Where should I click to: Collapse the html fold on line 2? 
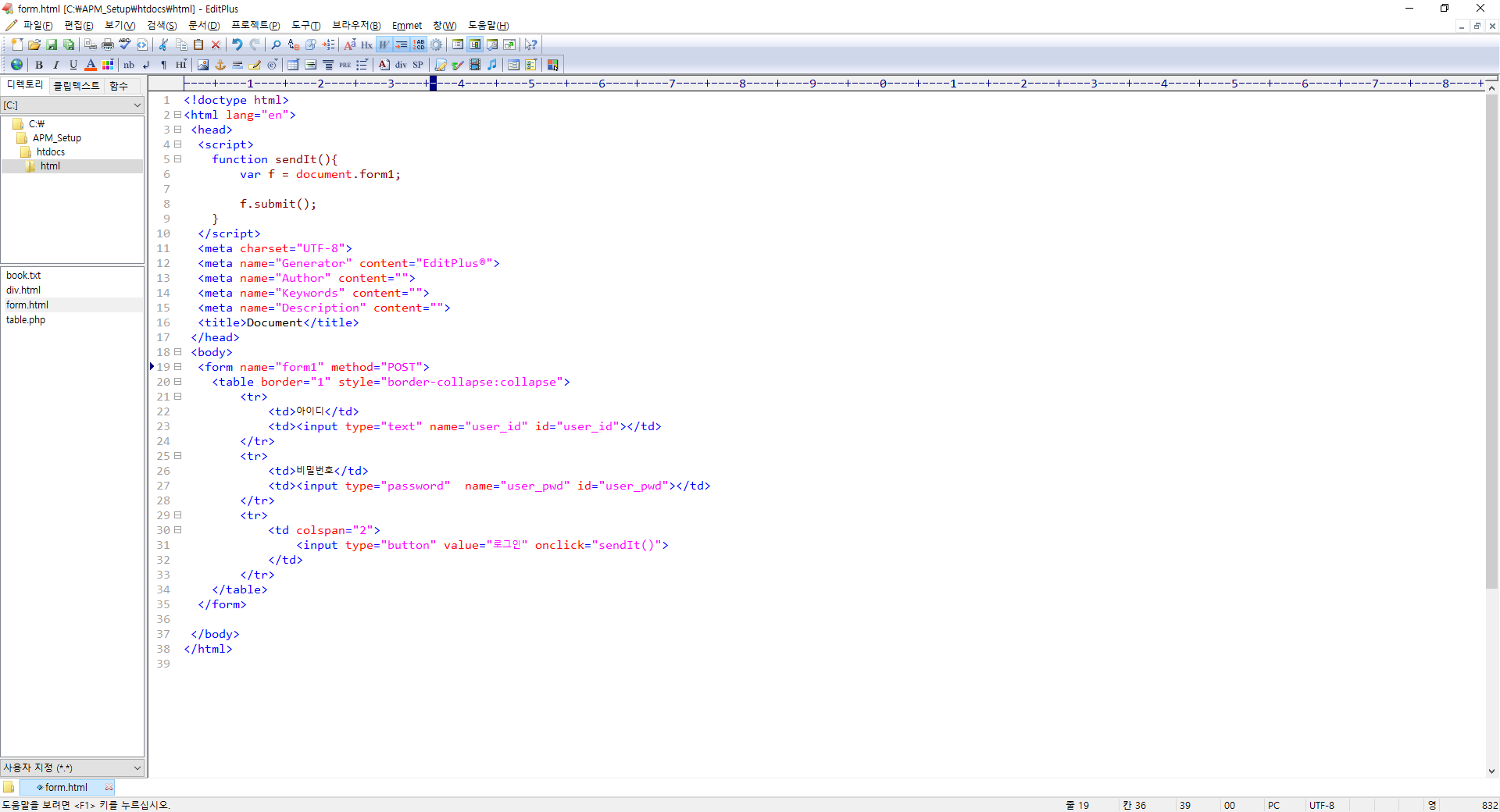point(177,115)
